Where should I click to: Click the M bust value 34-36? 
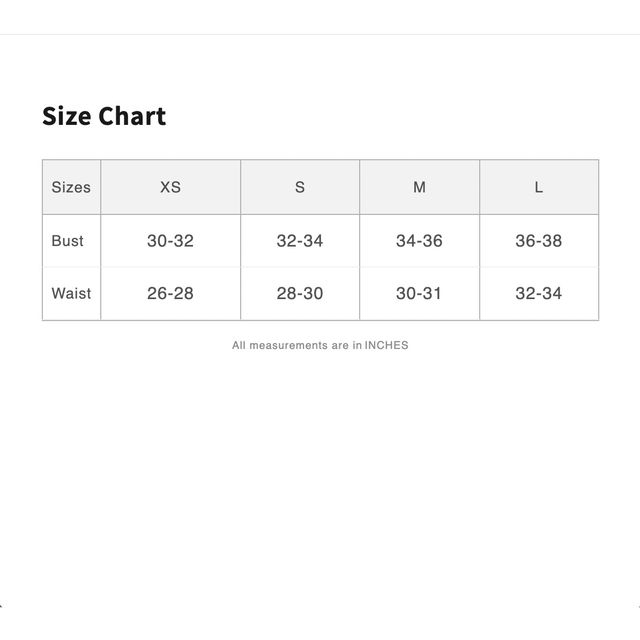pos(420,241)
